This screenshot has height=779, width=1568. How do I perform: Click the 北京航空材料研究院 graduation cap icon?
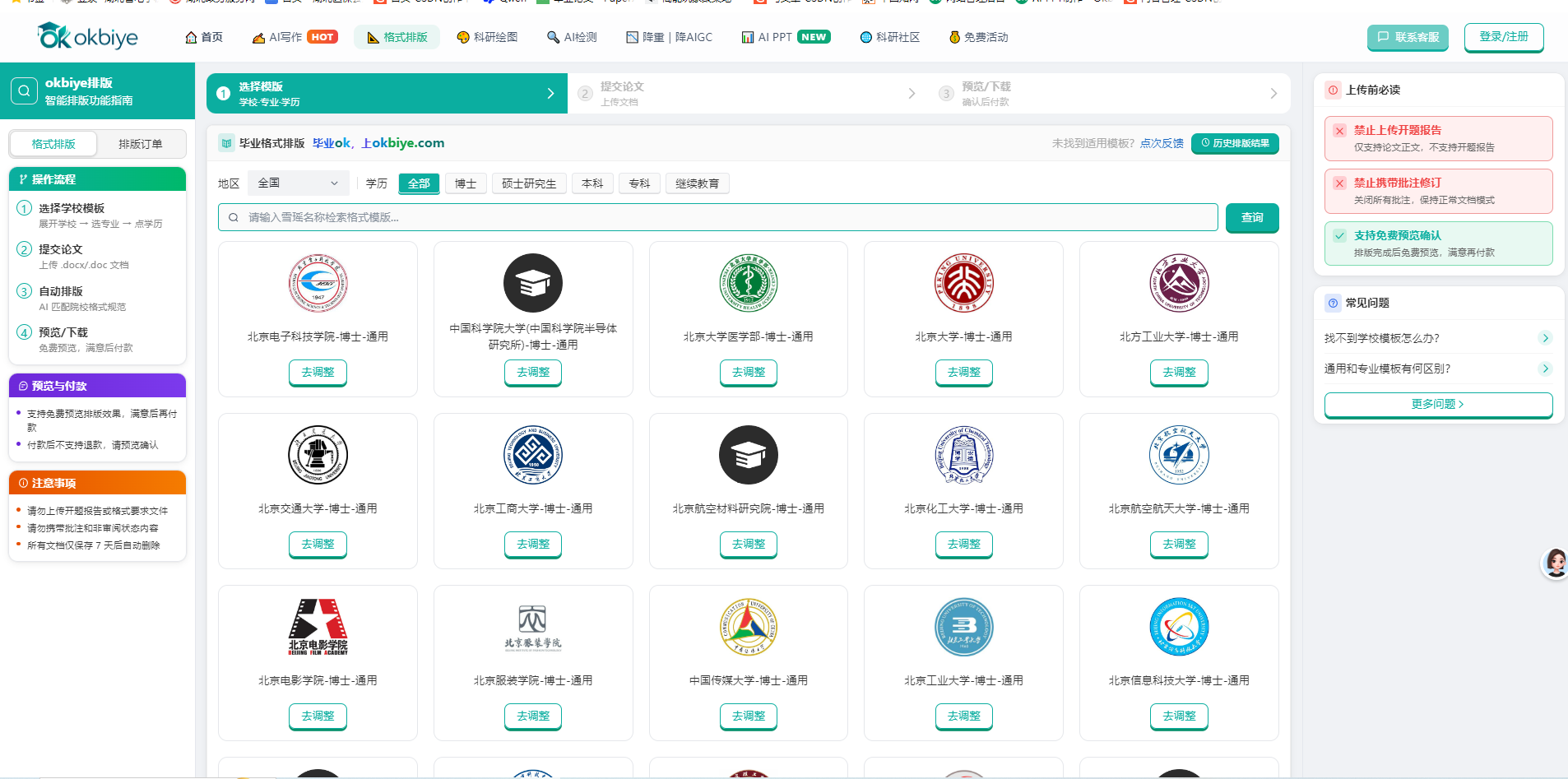pyautogui.click(x=749, y=455)
